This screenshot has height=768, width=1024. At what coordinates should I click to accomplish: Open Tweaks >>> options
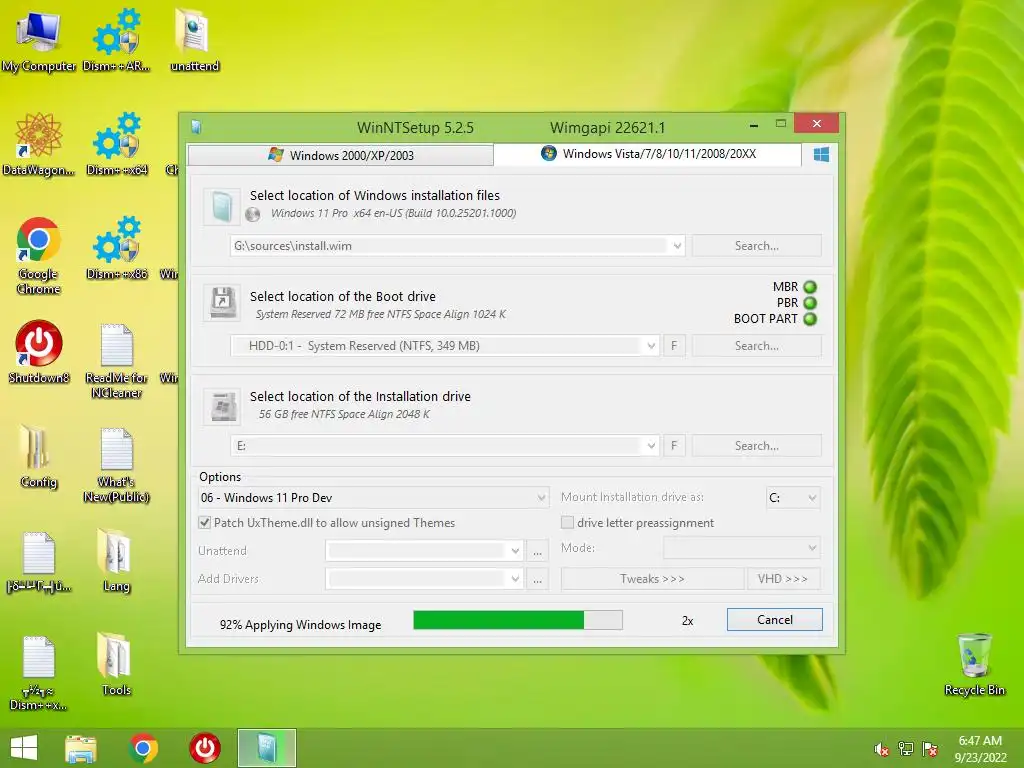coord(652,579)
